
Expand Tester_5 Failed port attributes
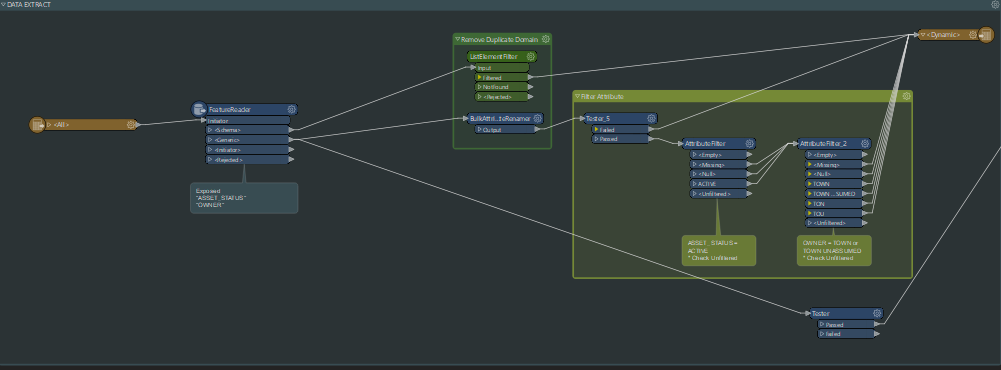tap(596, 129)
